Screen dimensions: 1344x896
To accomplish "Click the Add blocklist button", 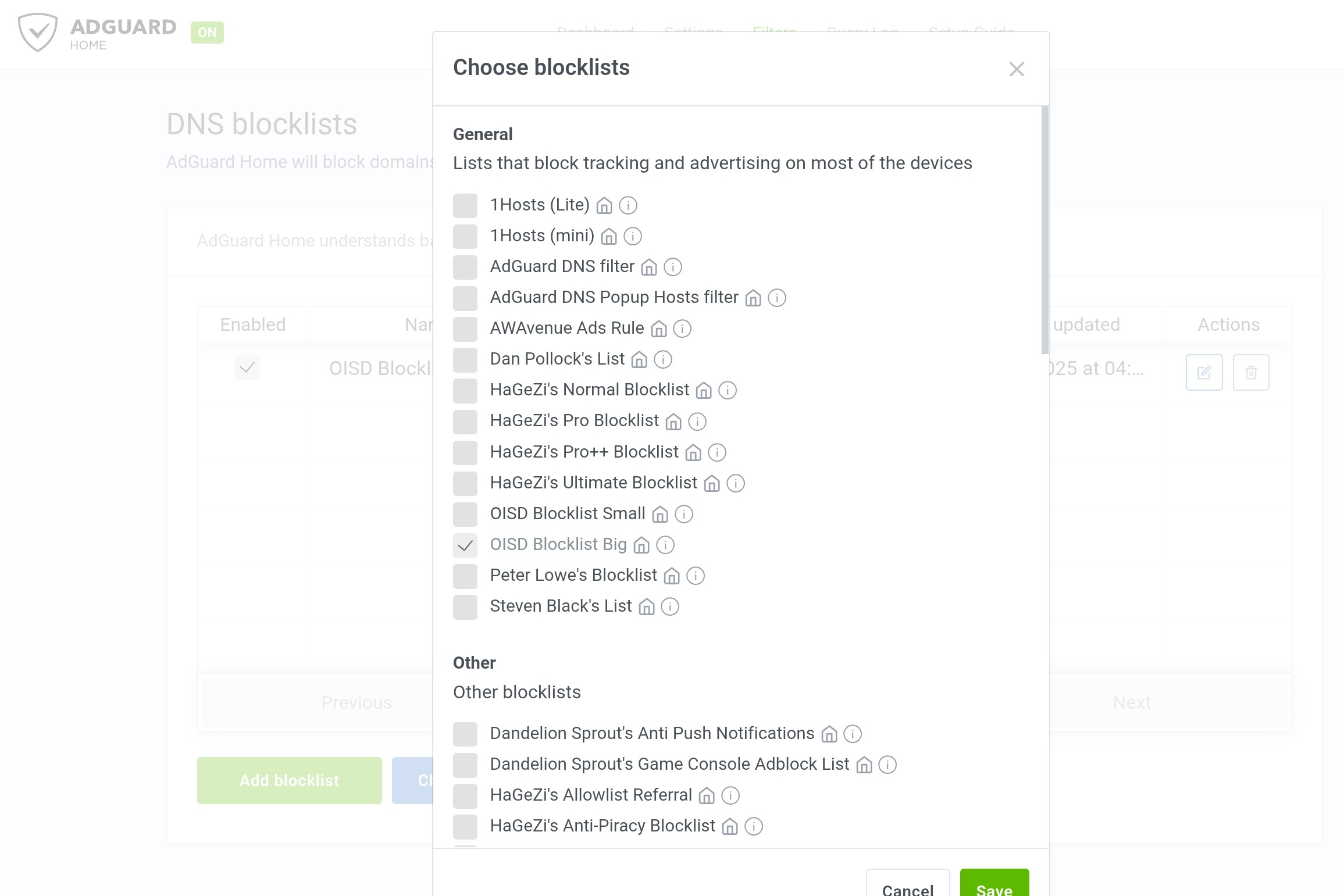I will (289, 780).
